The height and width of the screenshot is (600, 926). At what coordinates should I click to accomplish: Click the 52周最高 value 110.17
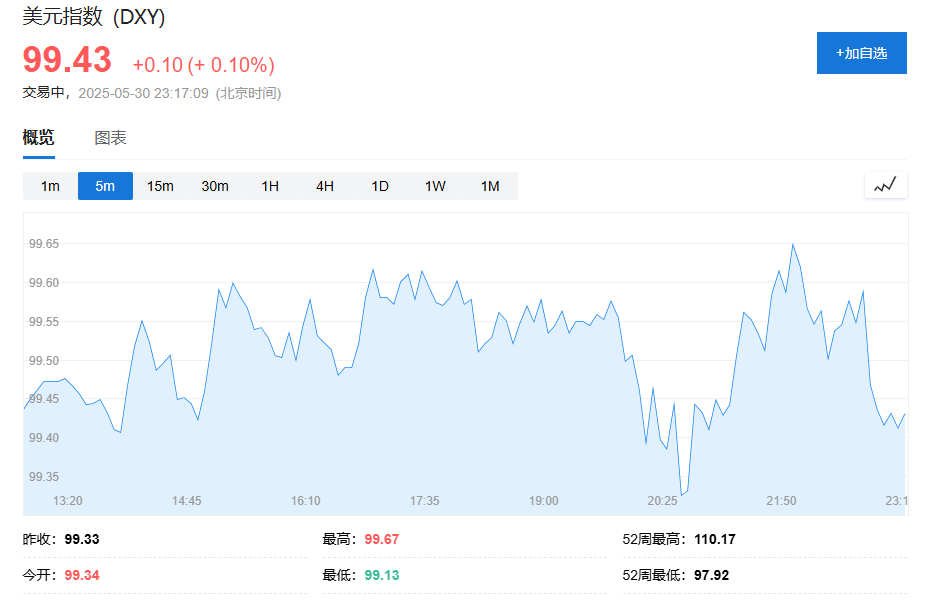(x=714, y=539)
